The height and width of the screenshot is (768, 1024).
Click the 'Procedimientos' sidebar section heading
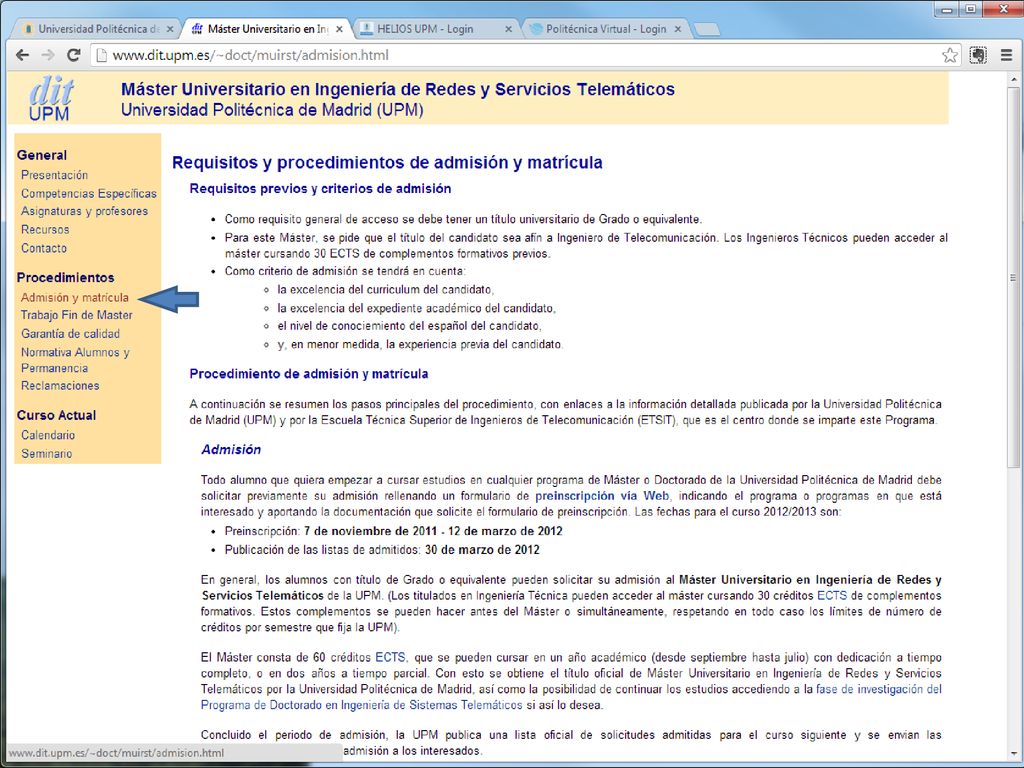[x=65, y=277]
